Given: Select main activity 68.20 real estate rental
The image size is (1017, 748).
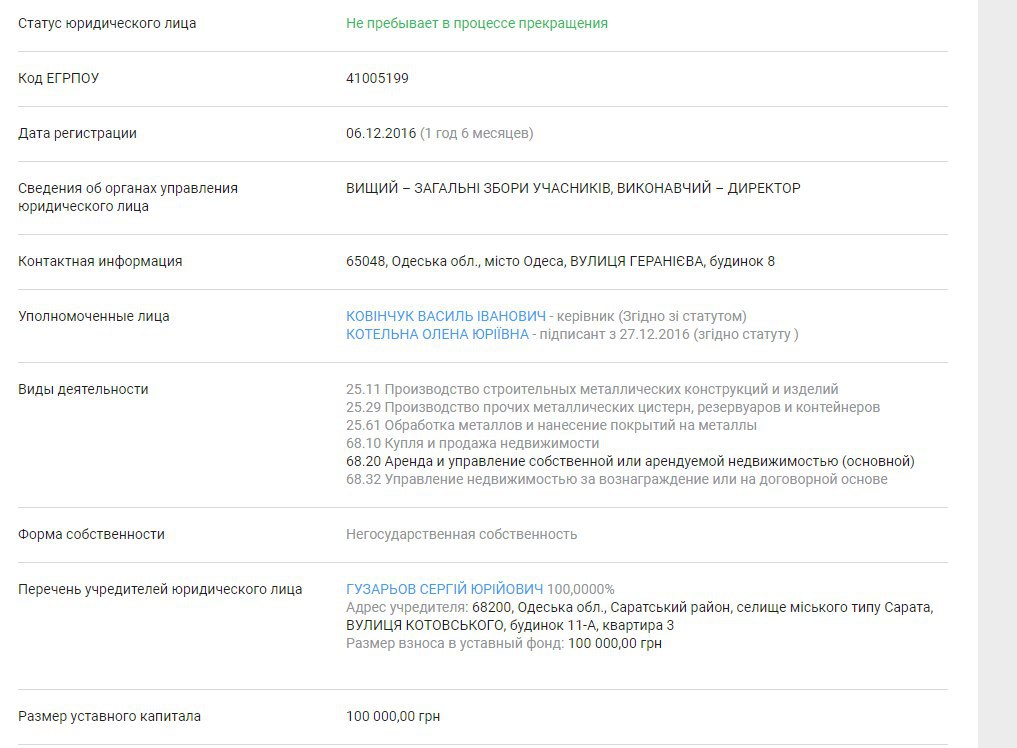Looking at the screenshot, I should pyautogui.click(x=630, y=461).
